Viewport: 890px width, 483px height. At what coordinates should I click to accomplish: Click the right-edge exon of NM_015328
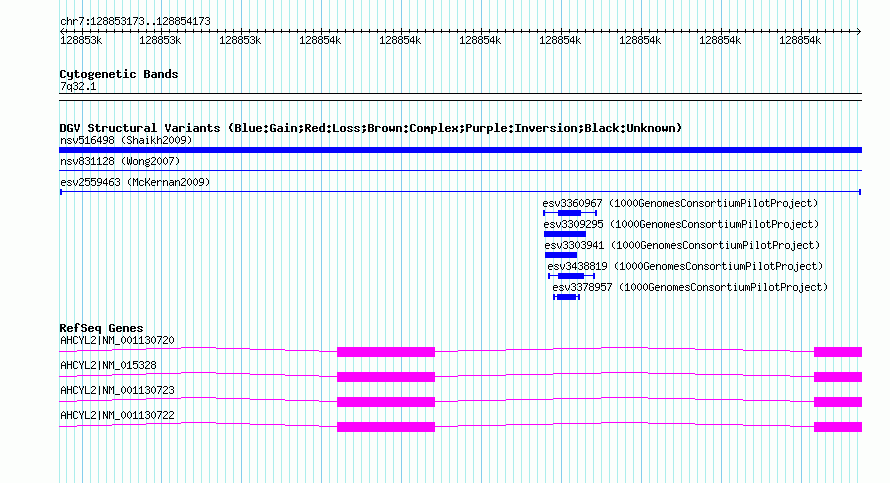pyautogui.click(x=838, y=377)
